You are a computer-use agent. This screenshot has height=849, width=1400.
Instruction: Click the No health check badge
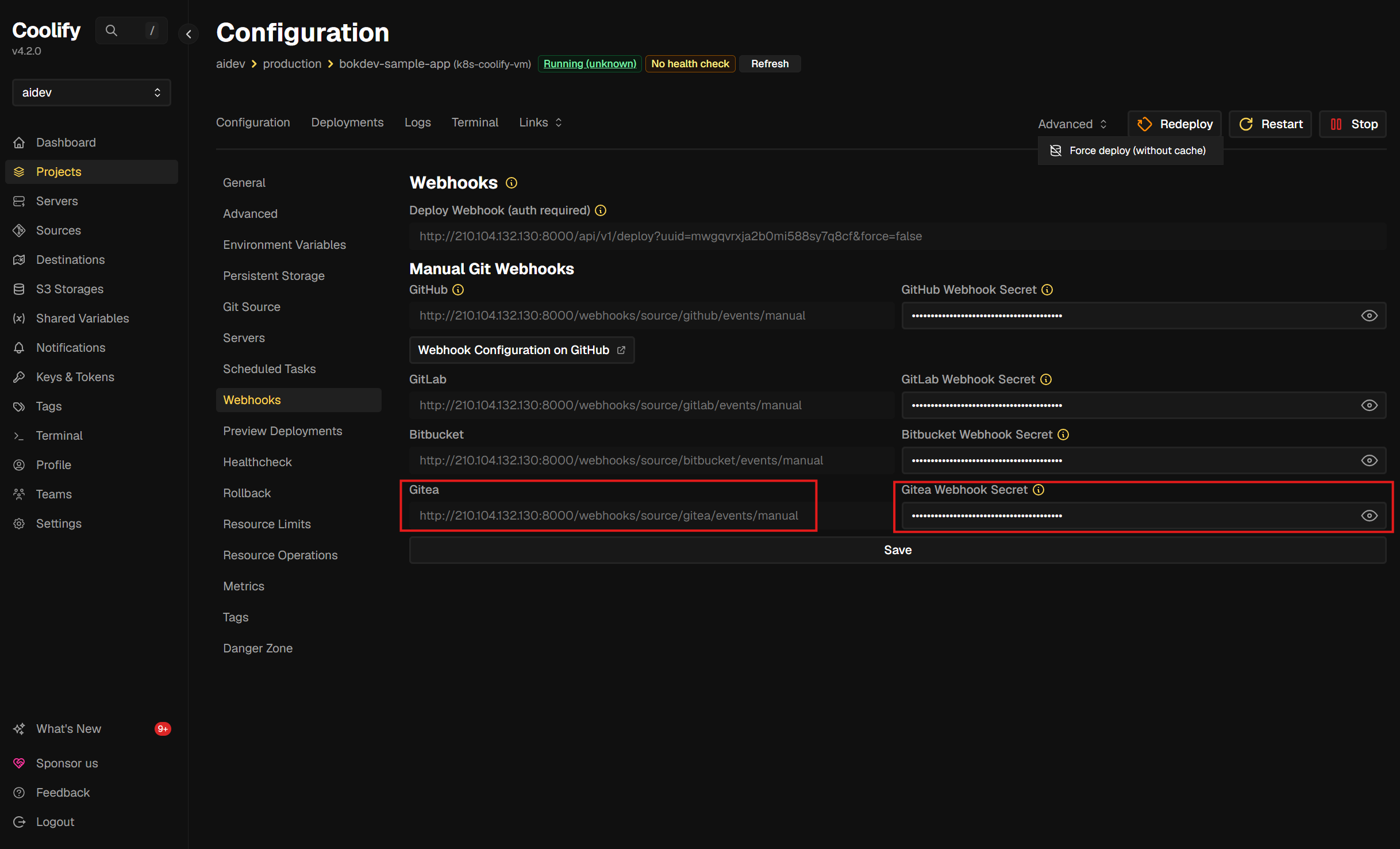(x=690, y=64)
